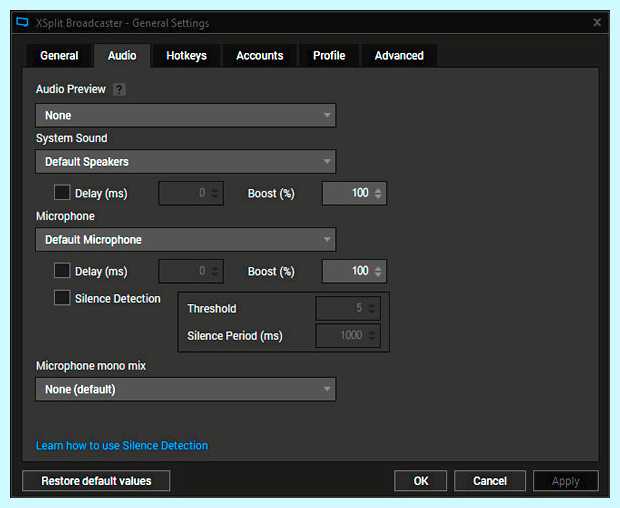
Task: Open the Accounts tab
Action: coord(260,56)
